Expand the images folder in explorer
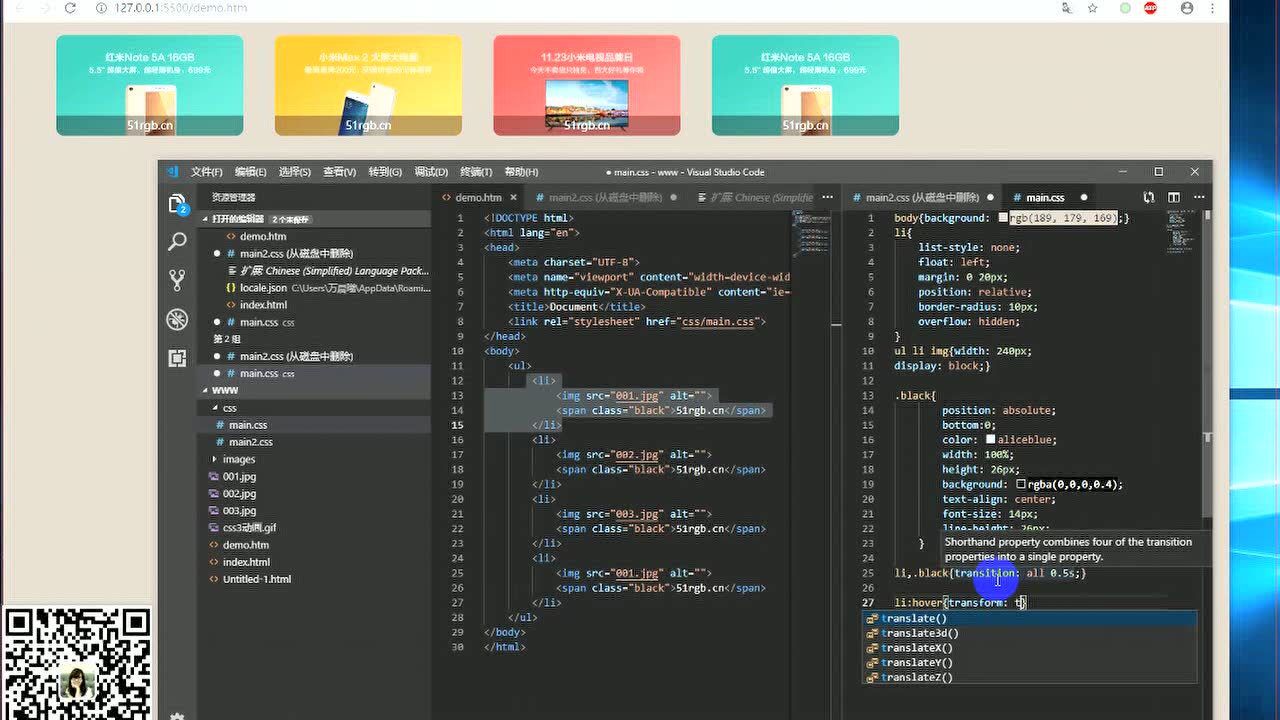 tap(314, 459)
